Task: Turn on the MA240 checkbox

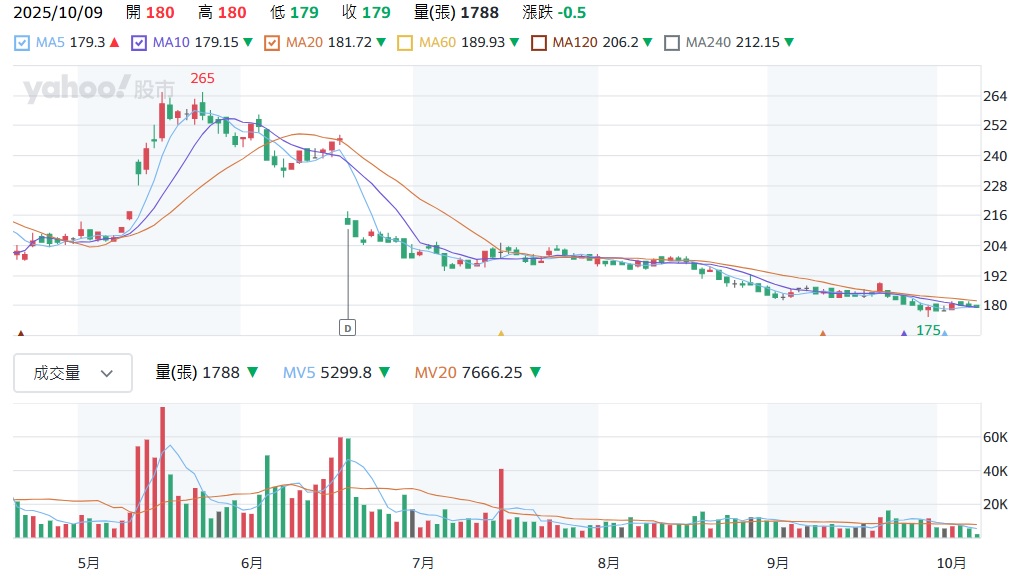Action: pos(672,43)
